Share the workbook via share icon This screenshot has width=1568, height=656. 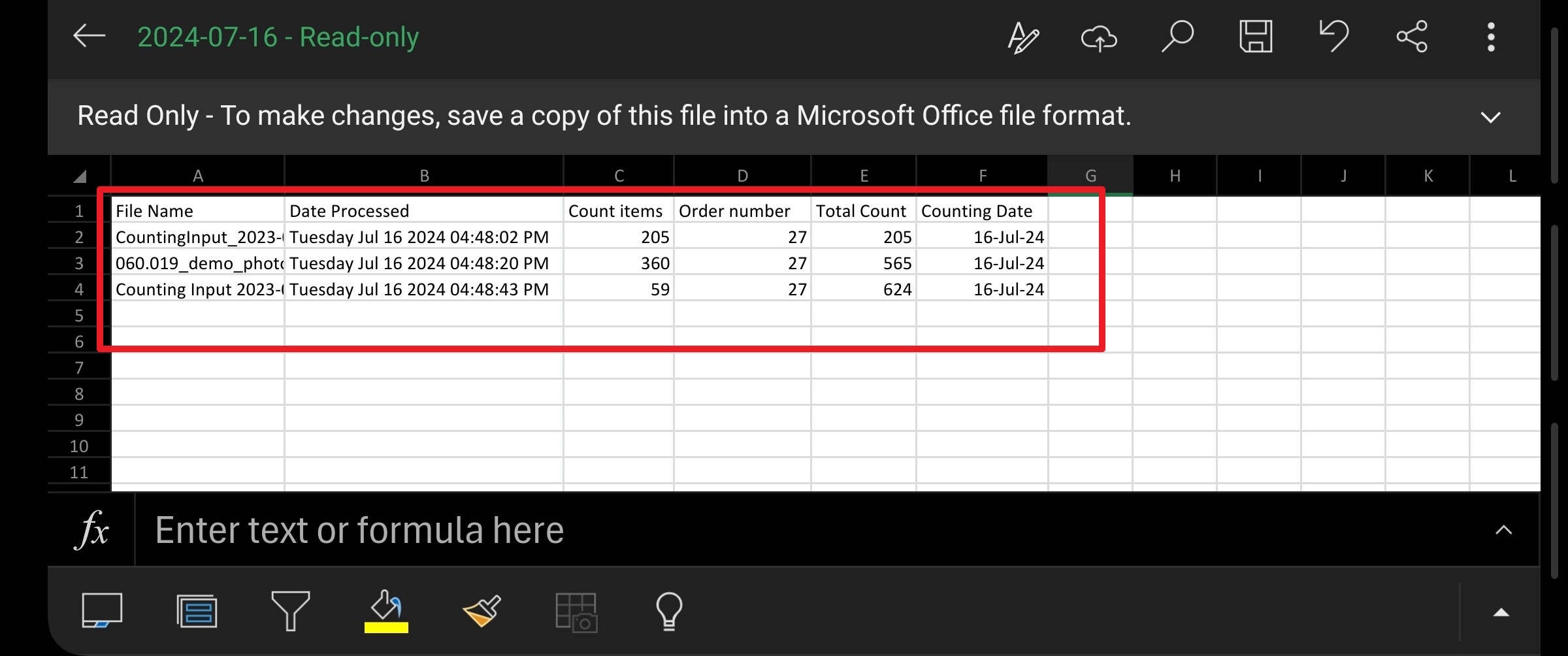tap(1412, 37)
